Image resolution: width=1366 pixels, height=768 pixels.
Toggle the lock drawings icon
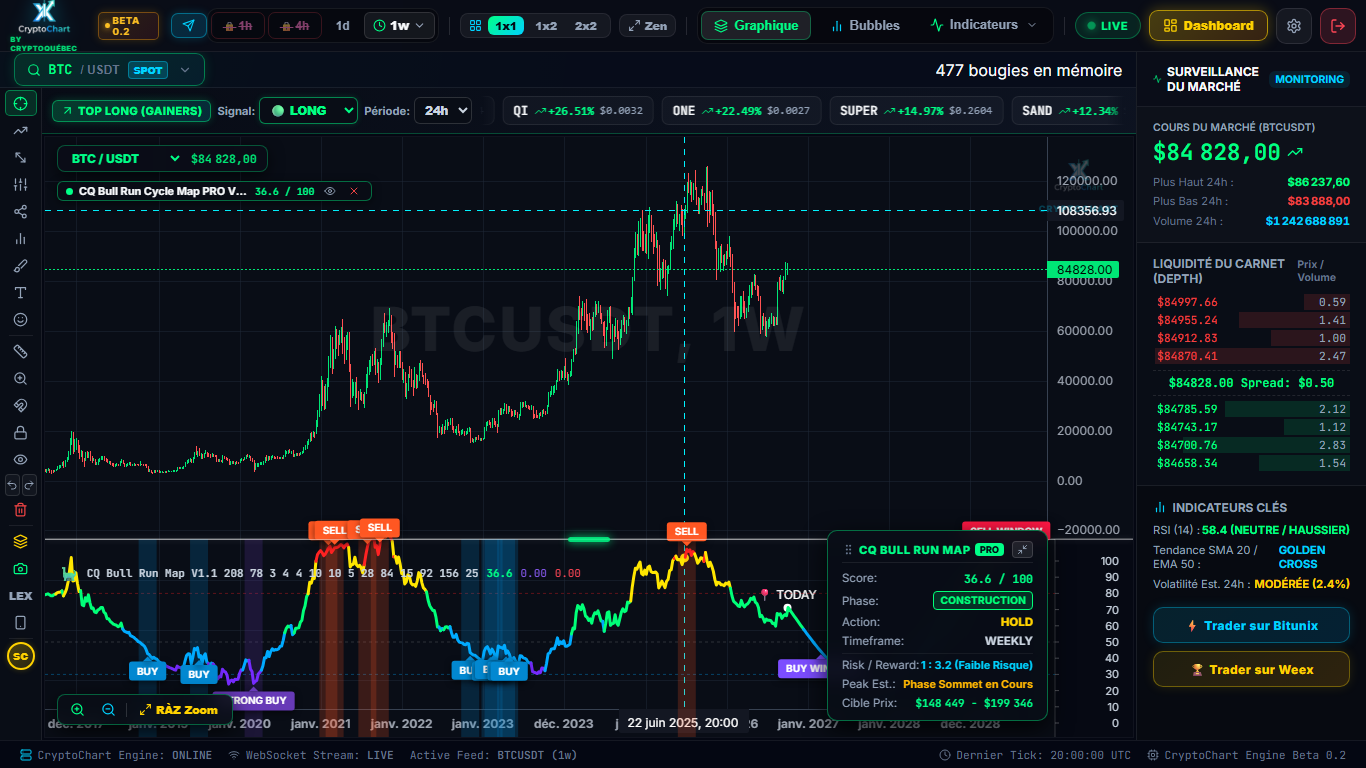click(20, 432)
